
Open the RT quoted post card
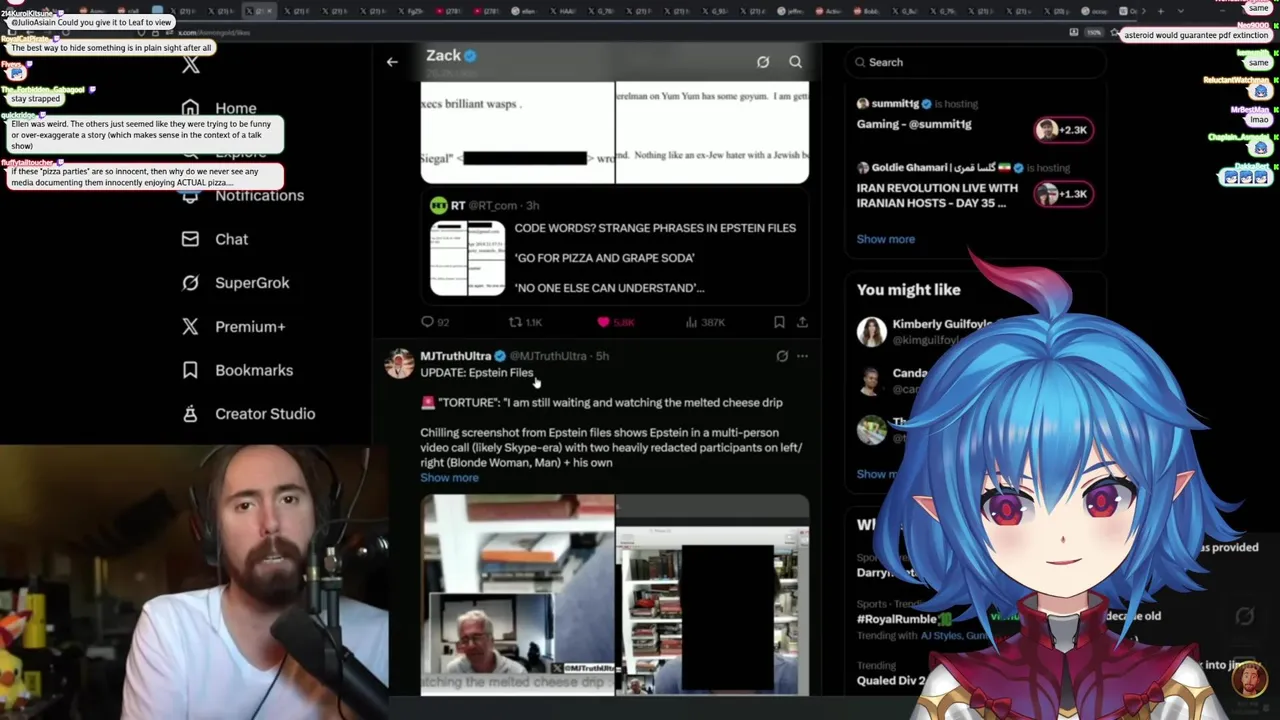tap(614, 247)
